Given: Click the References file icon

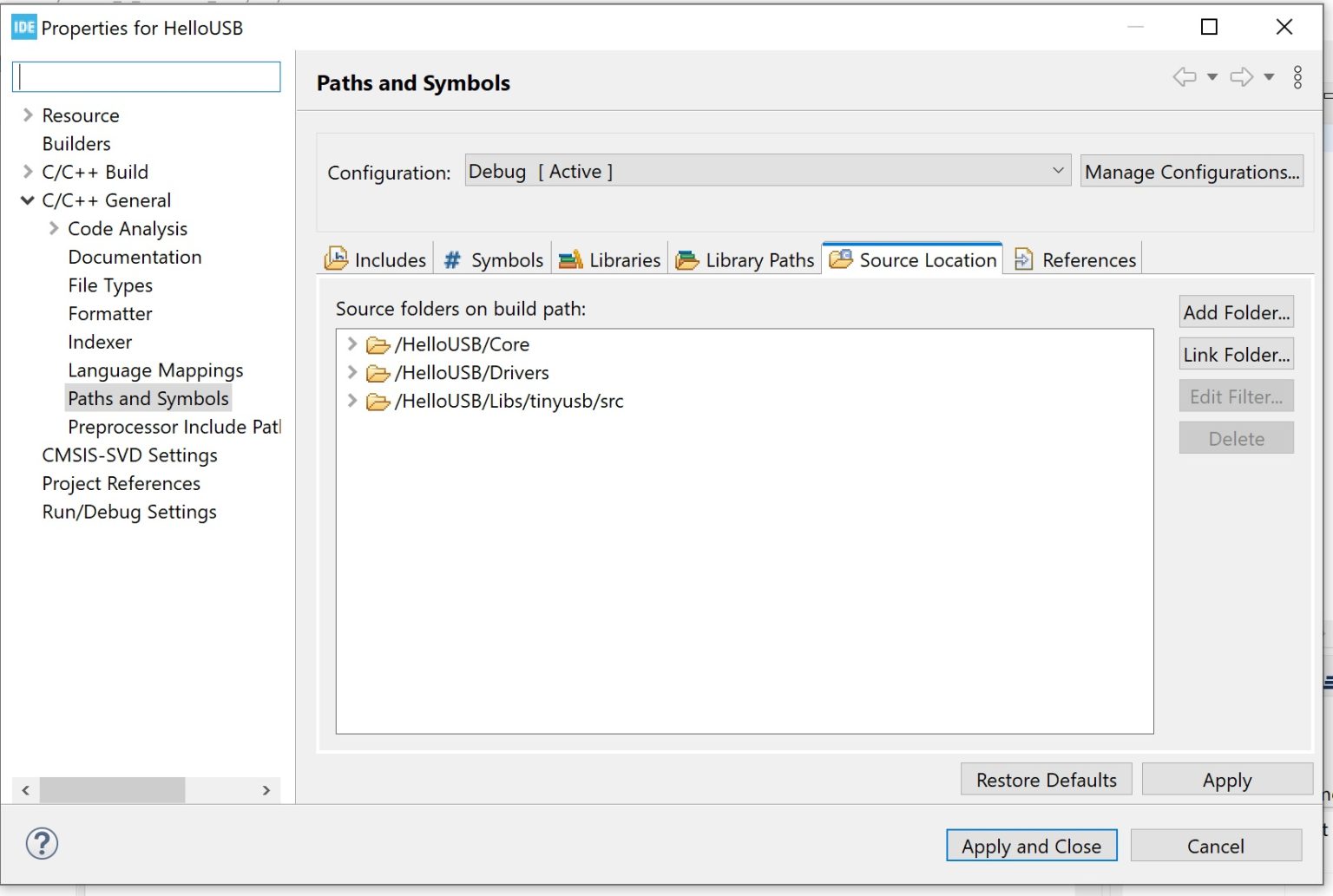Looking at the screenshot, I should click(x=1023, y=258).
